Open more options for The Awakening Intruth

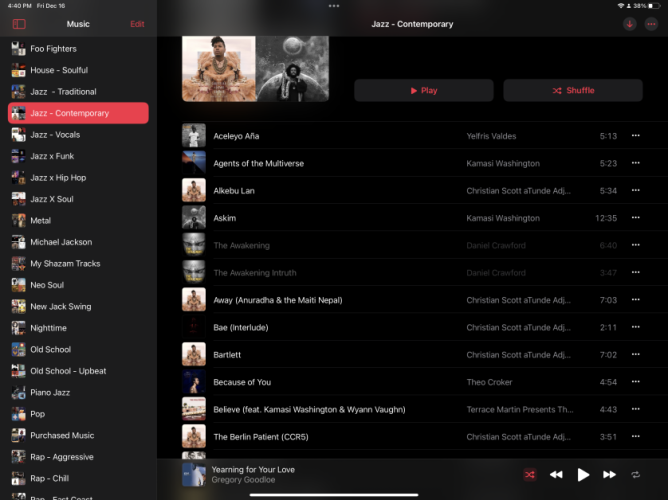[x=635, y=272]
